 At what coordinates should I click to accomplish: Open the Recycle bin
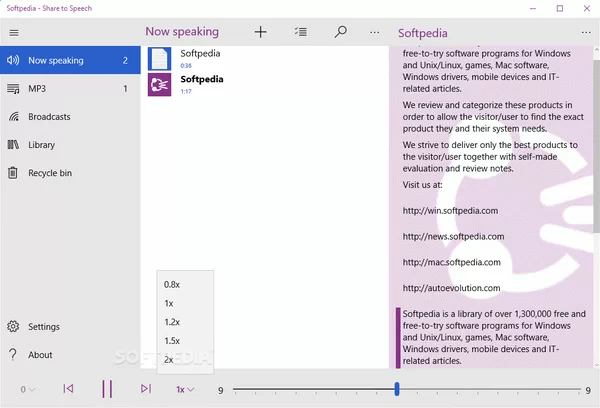pyautogui.click(x=70, y=173)
